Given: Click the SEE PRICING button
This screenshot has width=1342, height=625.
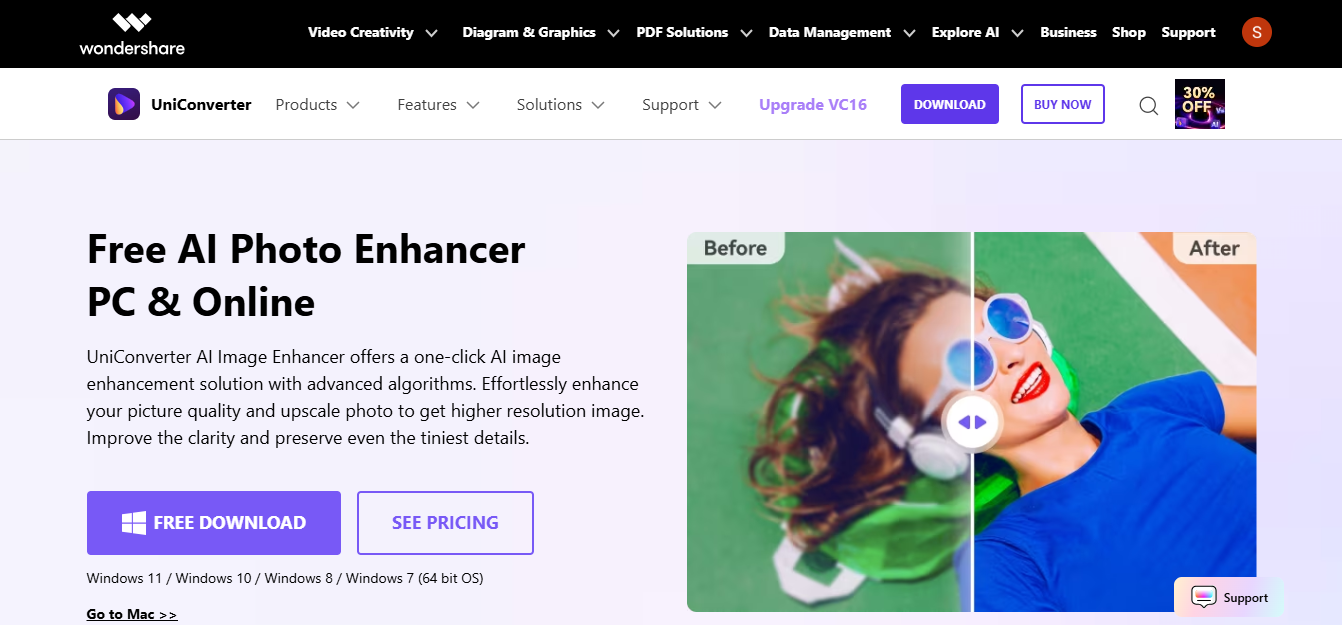Looking at the screenshot, I should (445, 523).
